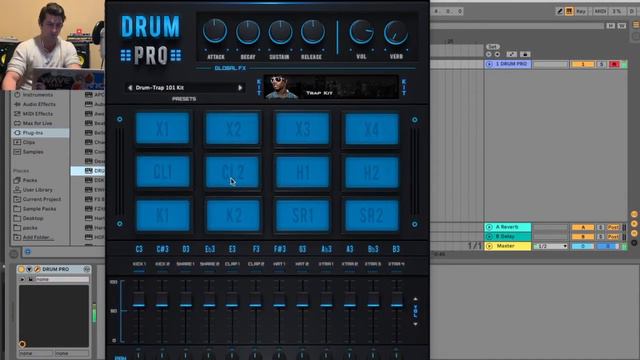Open Samples category in browser
This screenshot has width=640, height=360.
pyautogui.click(x=33, y=152)
